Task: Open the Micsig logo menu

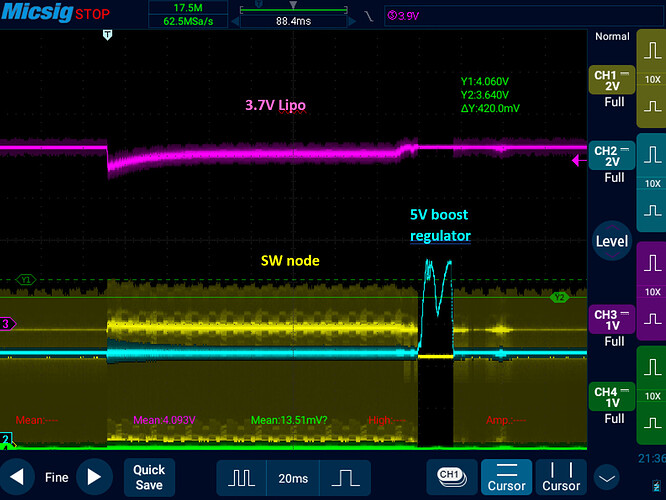Action: [37, 12]
